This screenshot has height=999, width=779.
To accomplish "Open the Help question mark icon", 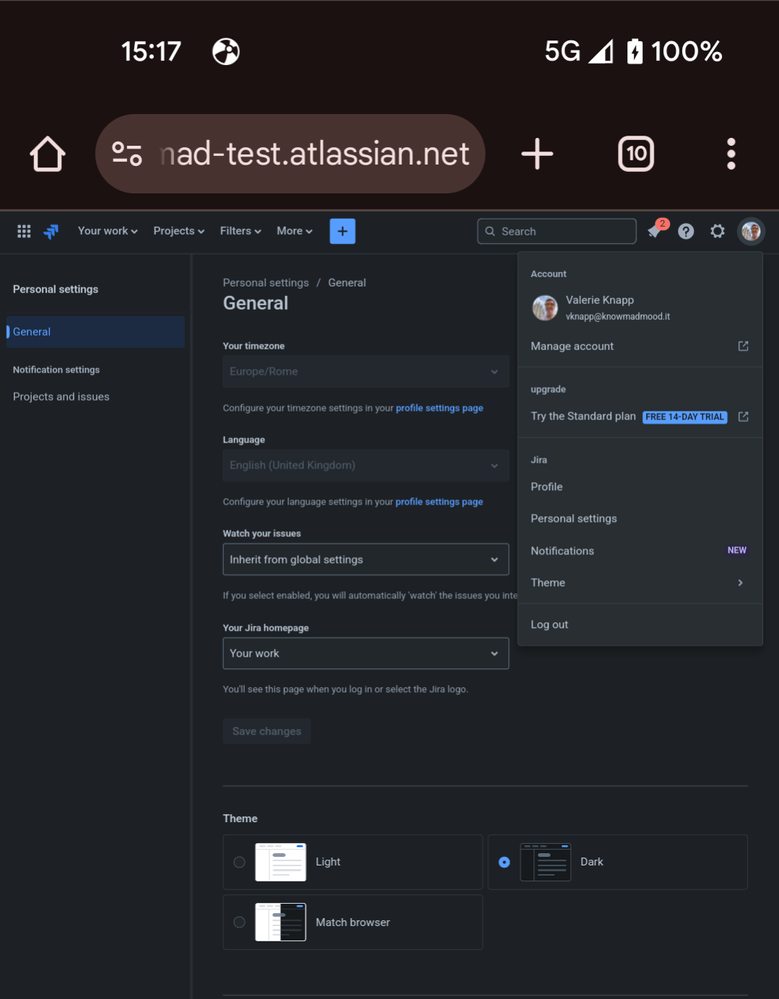I will (x=685, y=231).
